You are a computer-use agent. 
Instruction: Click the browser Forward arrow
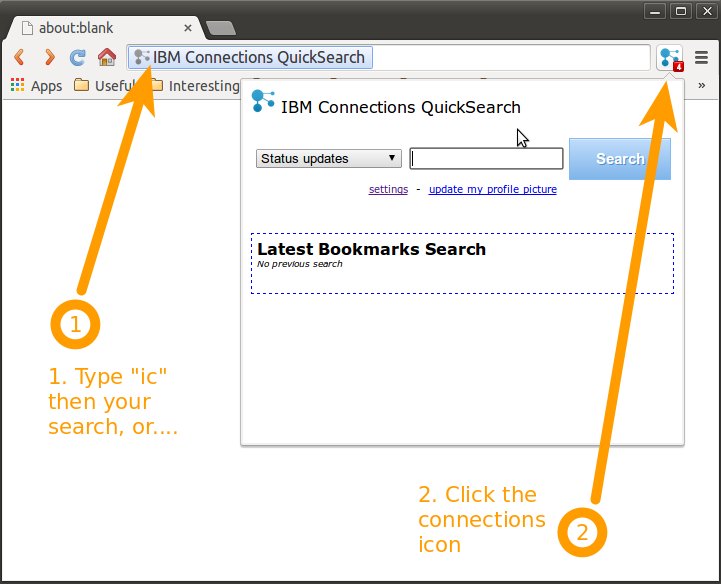tap(48, 57)
